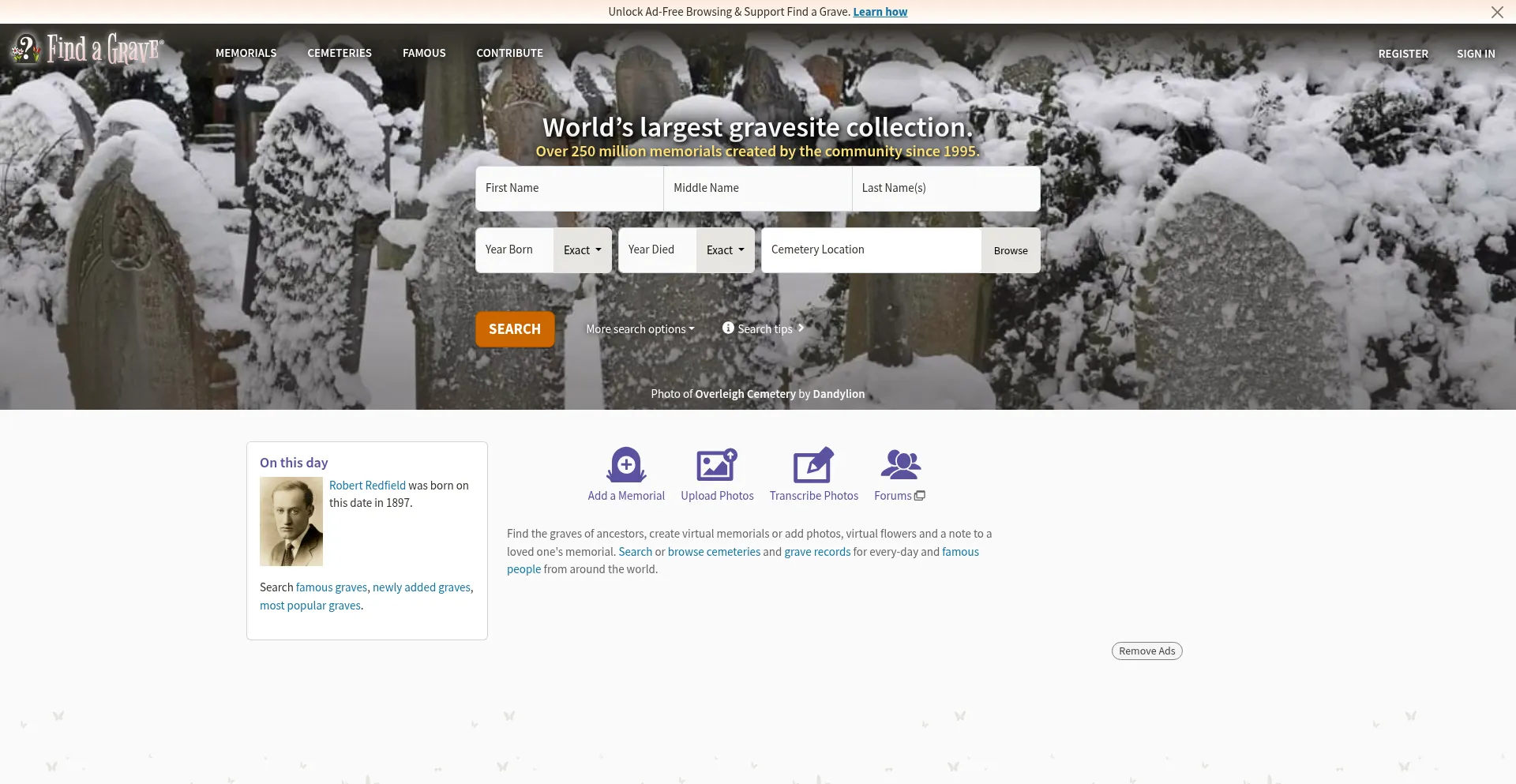Expand More search options
The image size is (1516, 784).
click(x=640, y=329)
